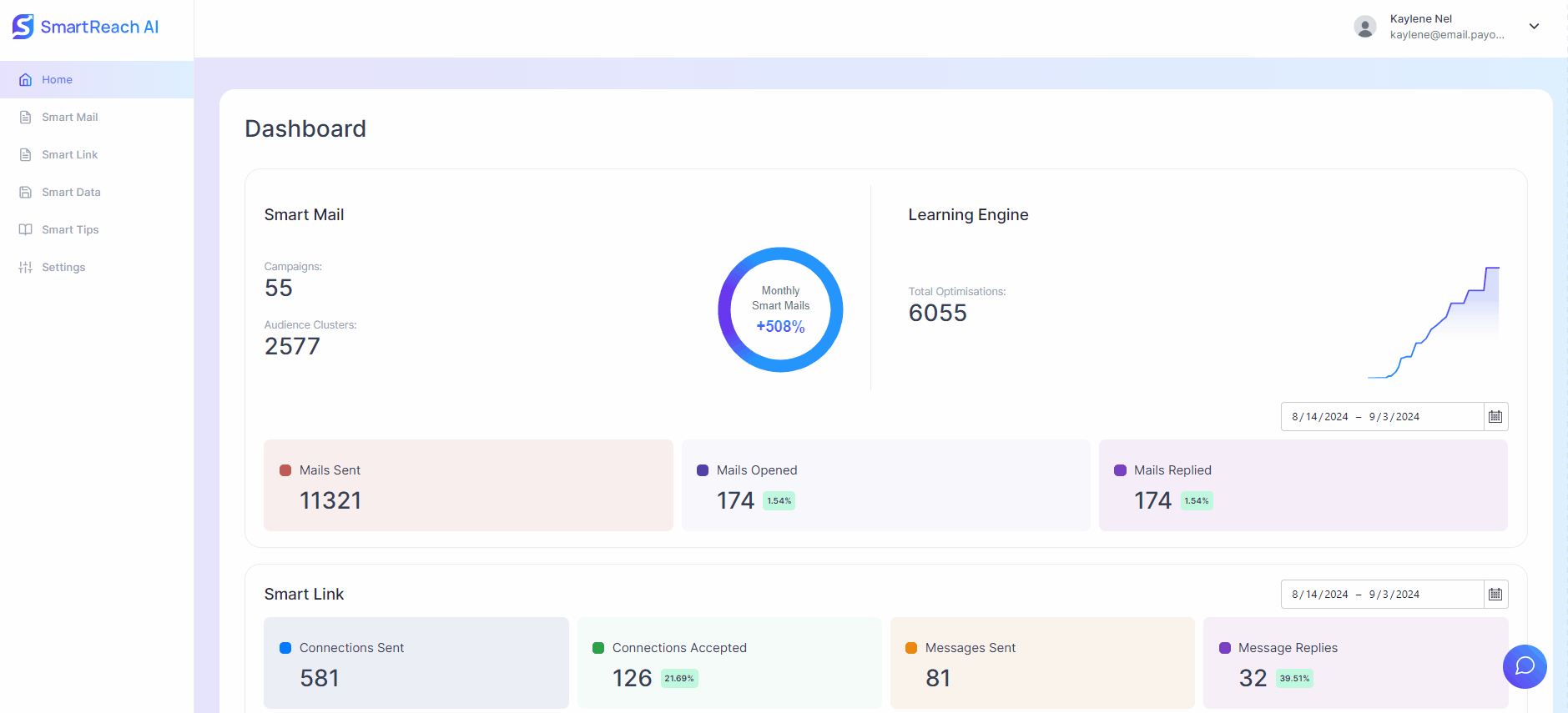Click the kaylene@email account address
The width and height of the screenshot is (1568, 713).
click(x=1447, y=35)
